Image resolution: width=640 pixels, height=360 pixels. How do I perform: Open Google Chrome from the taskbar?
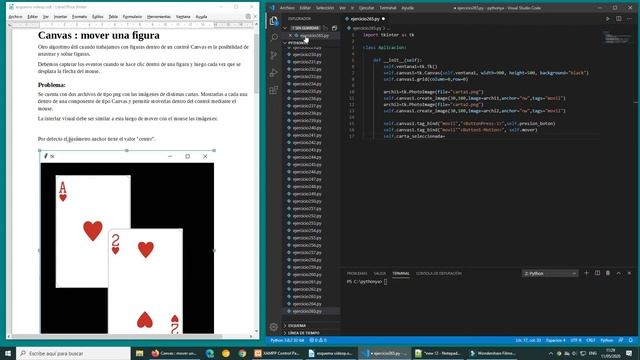tap(242, 353)
